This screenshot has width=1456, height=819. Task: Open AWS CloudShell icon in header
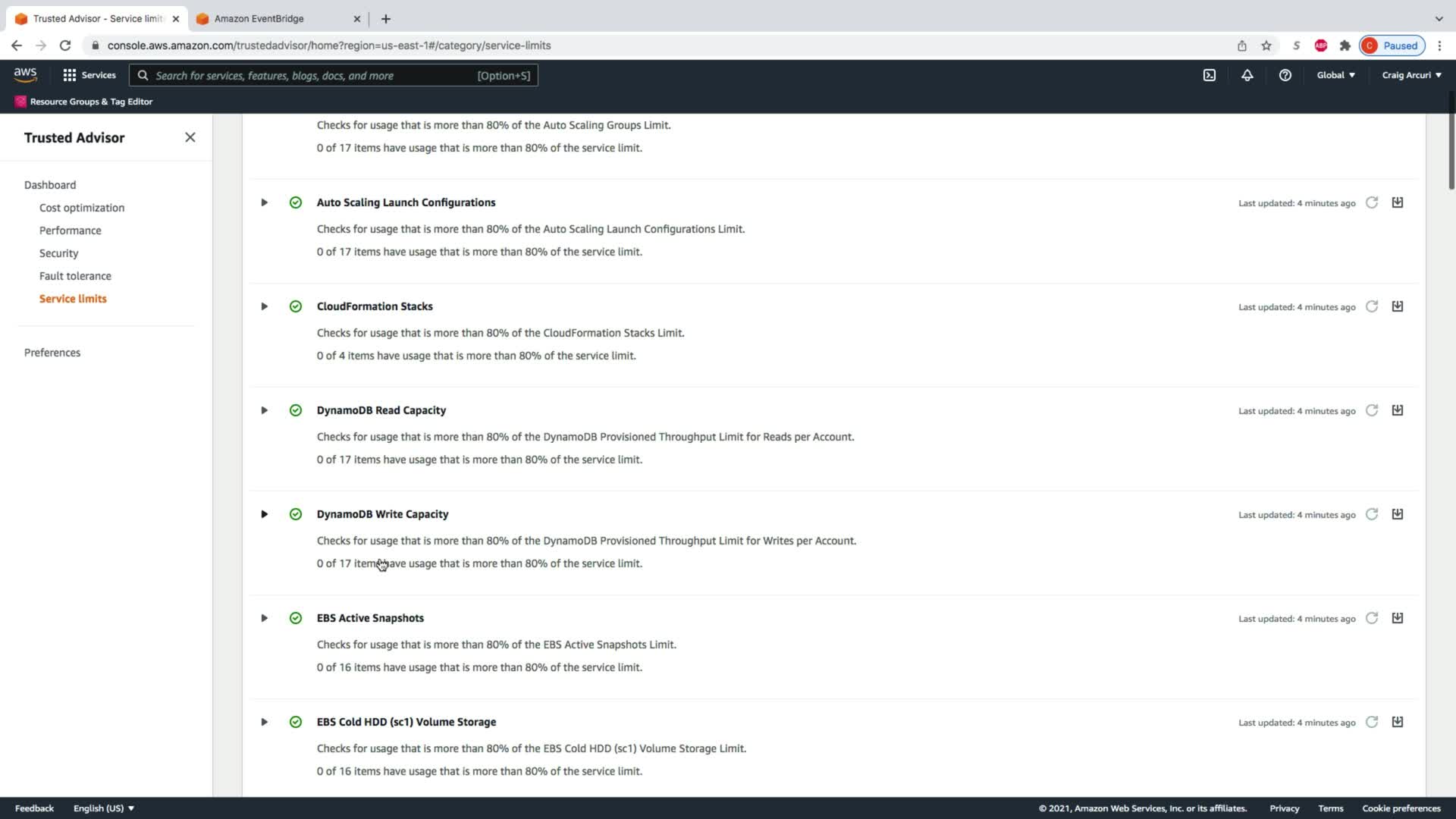1210,75
